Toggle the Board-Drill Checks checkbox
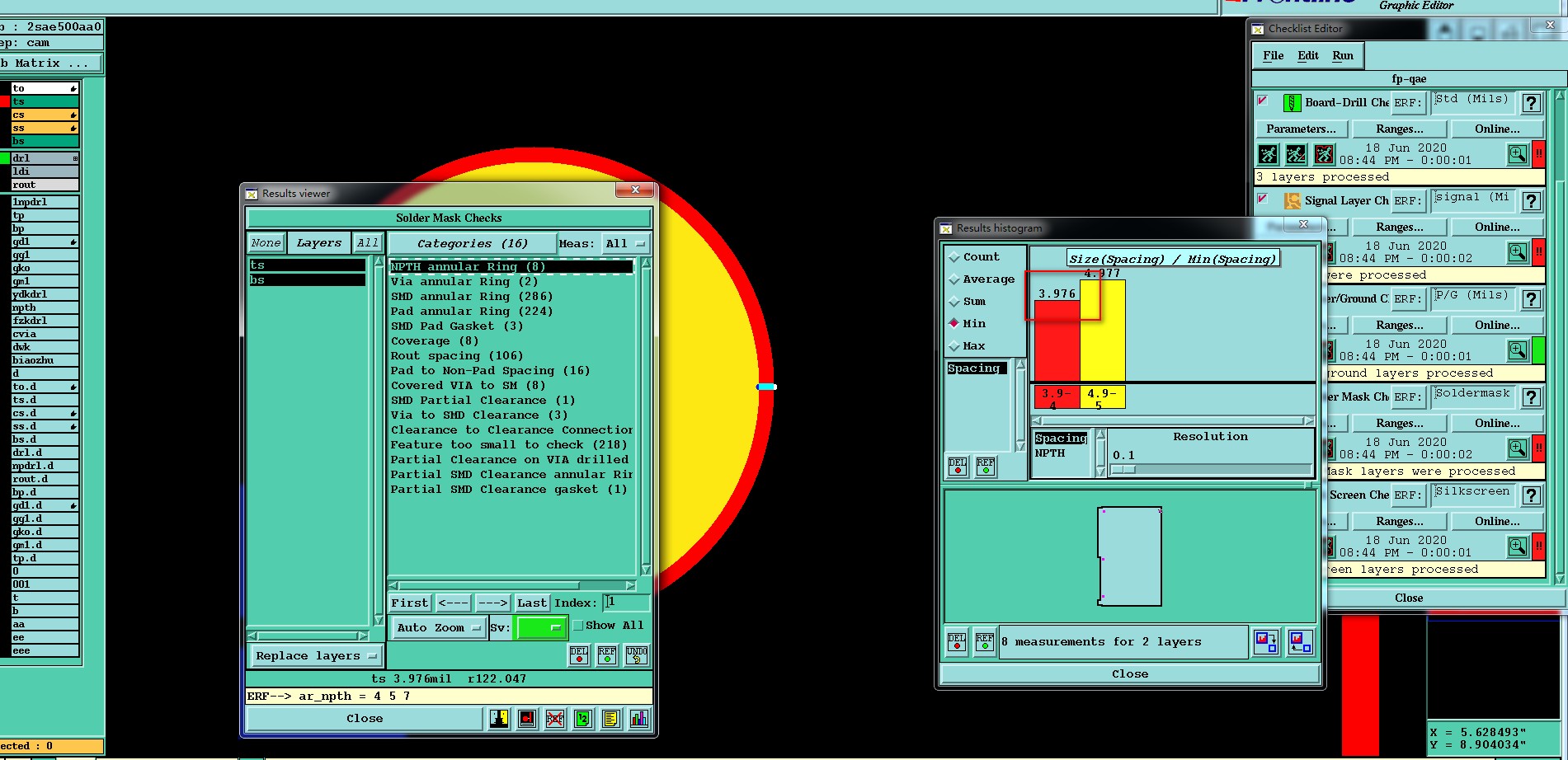Viewport: 1568px width, 760px height. tap(1263, 101)
